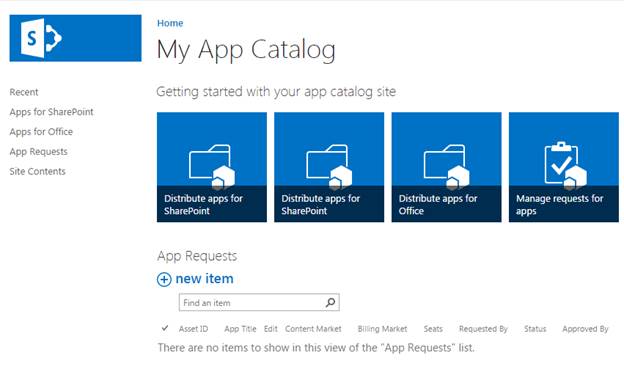
Task: Sort by the Requested By column header
Action: coord(484,329)
